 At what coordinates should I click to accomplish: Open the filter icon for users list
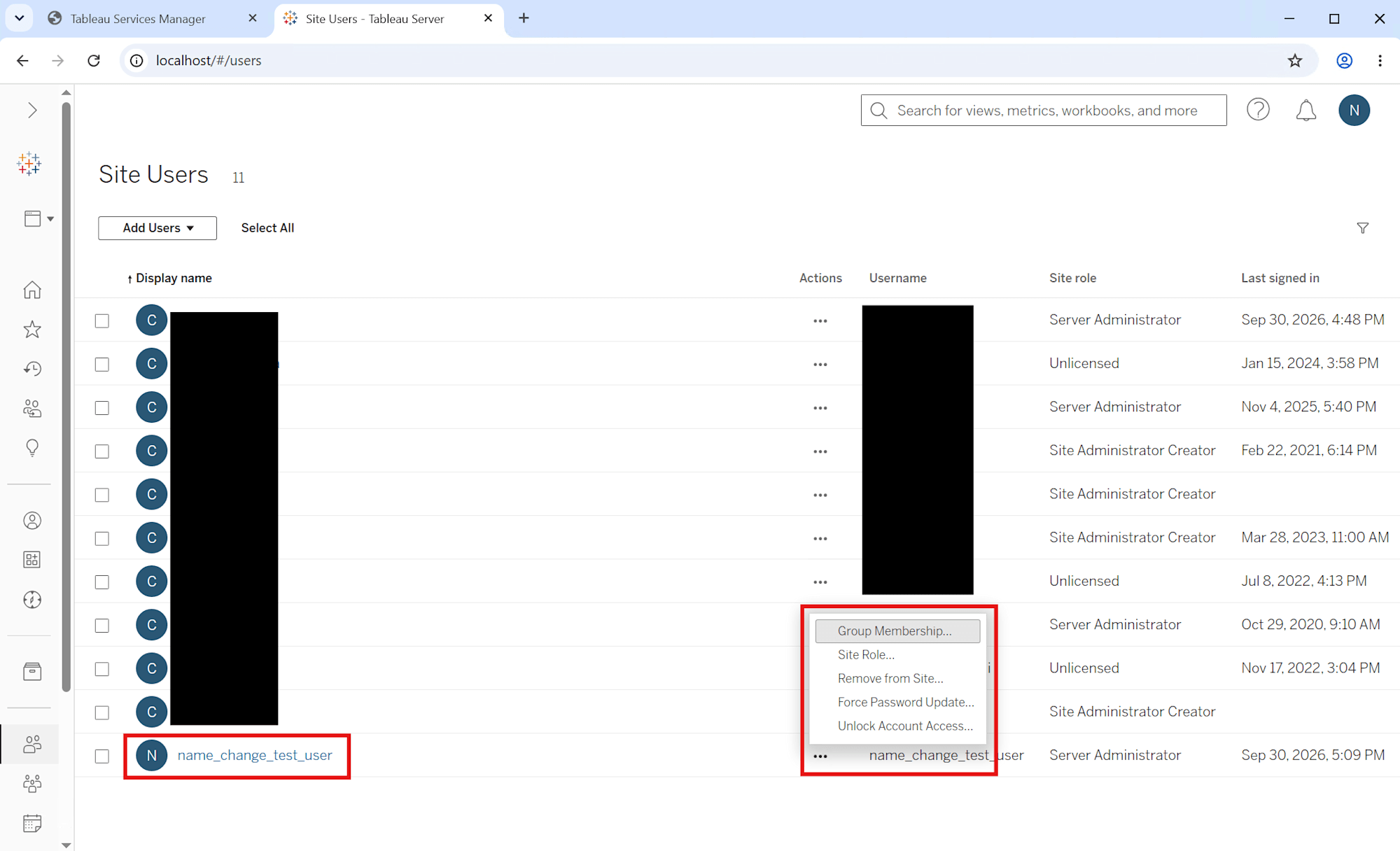coord(1362,228)
